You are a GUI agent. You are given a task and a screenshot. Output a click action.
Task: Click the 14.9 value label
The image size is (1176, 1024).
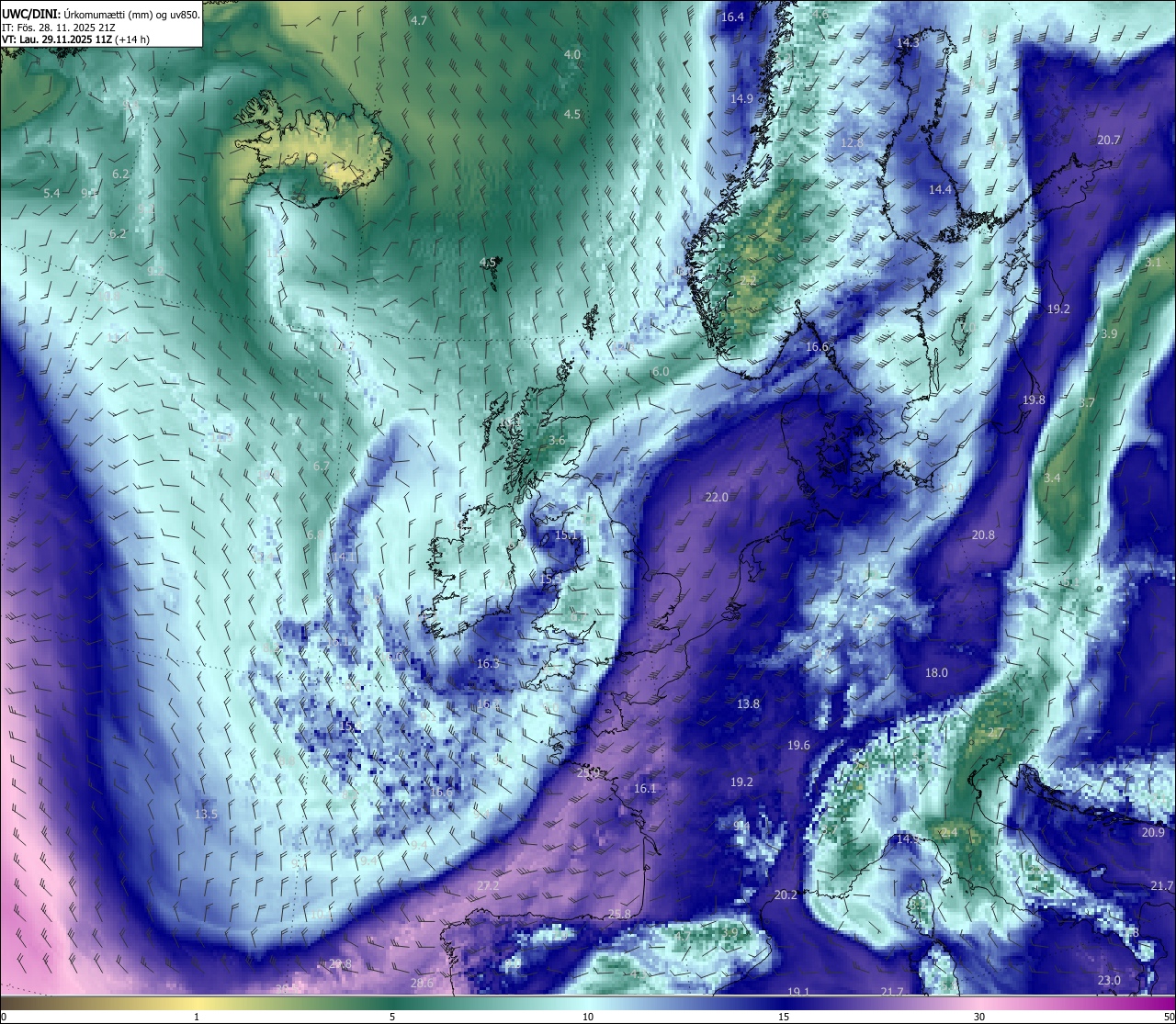(x=741, y=98)
